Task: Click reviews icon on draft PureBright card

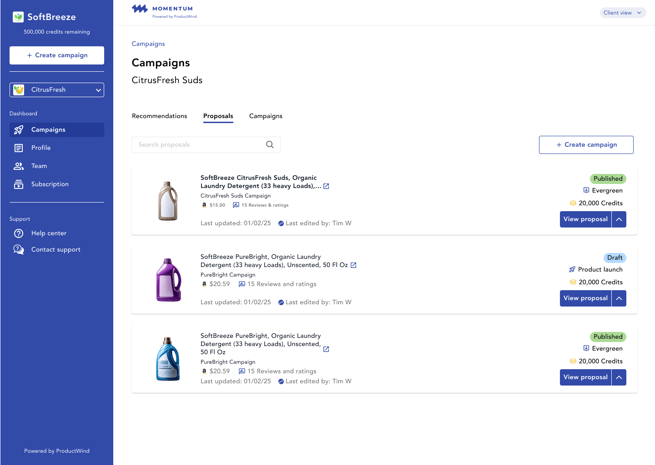Action: pyautogui.click(x=242, y=284)
